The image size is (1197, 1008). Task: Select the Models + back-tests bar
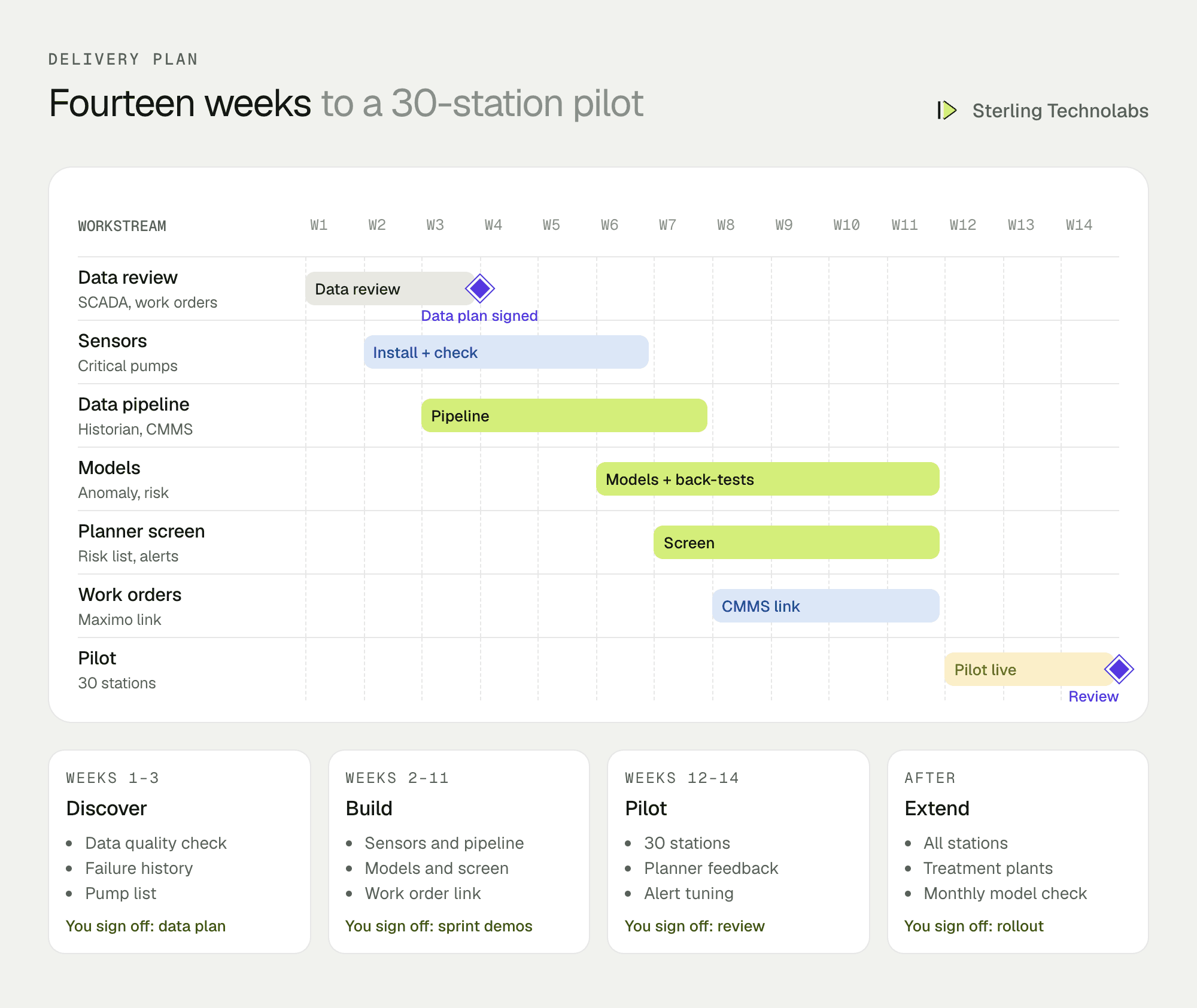pos(768,479)
